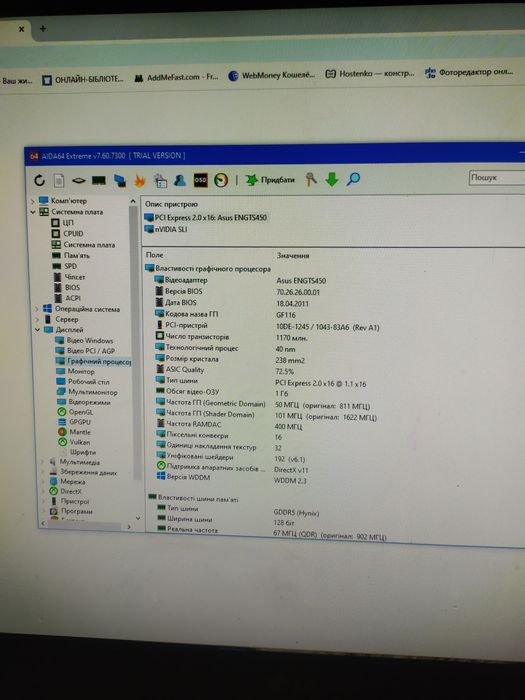Image resolution: width=525 pixels, height=700 pixels.
Task: Open the benchmark gauge icon
Action: coord(221,180)
